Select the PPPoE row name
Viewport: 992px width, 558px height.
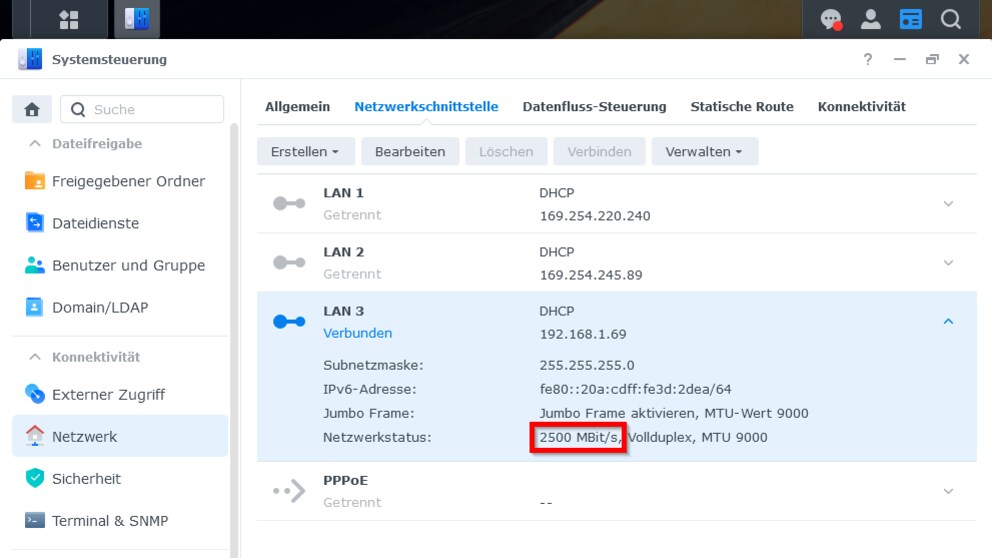(x=345, y=480)
